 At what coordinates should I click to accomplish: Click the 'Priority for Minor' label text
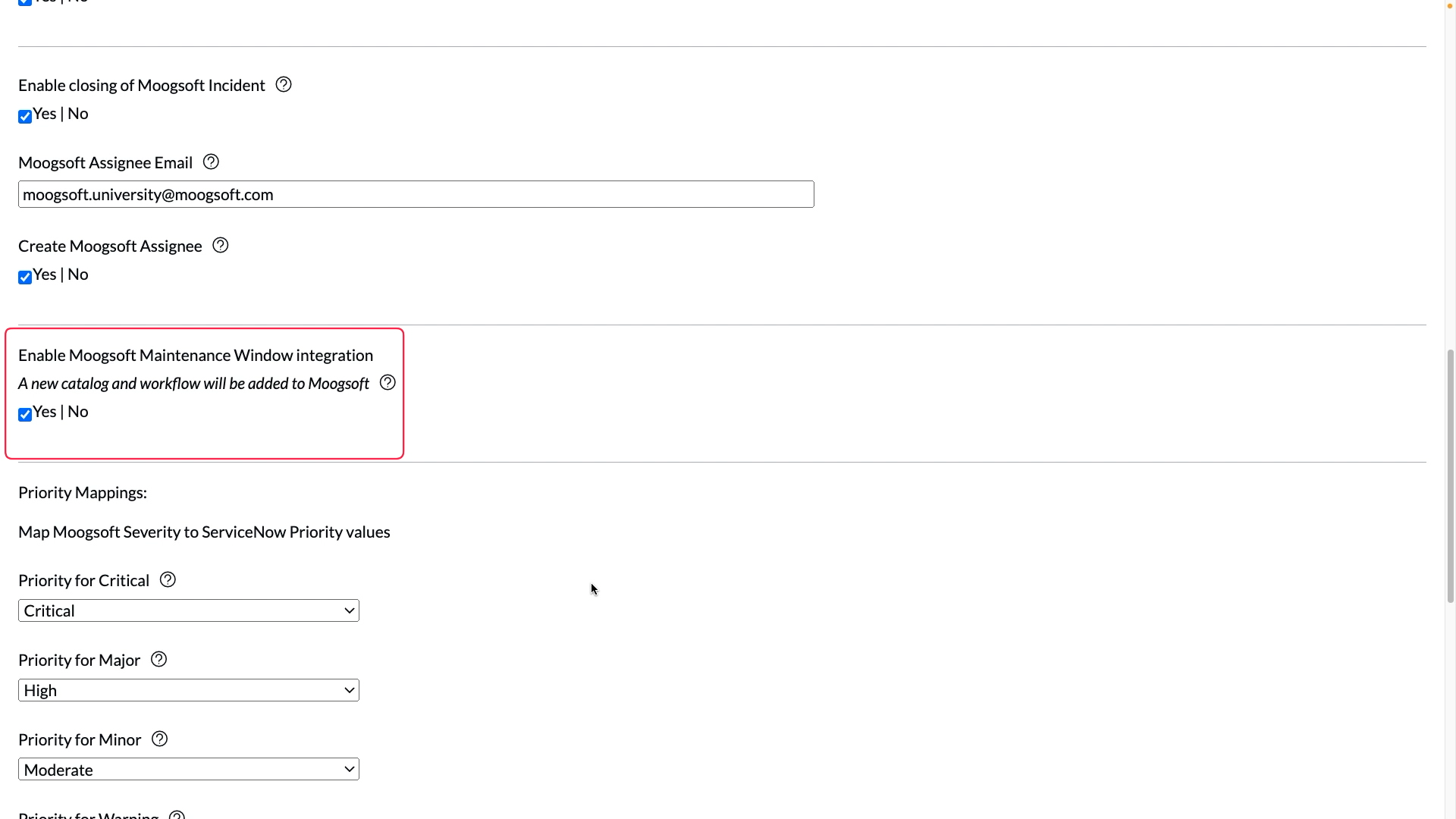[x=80, y=740]
